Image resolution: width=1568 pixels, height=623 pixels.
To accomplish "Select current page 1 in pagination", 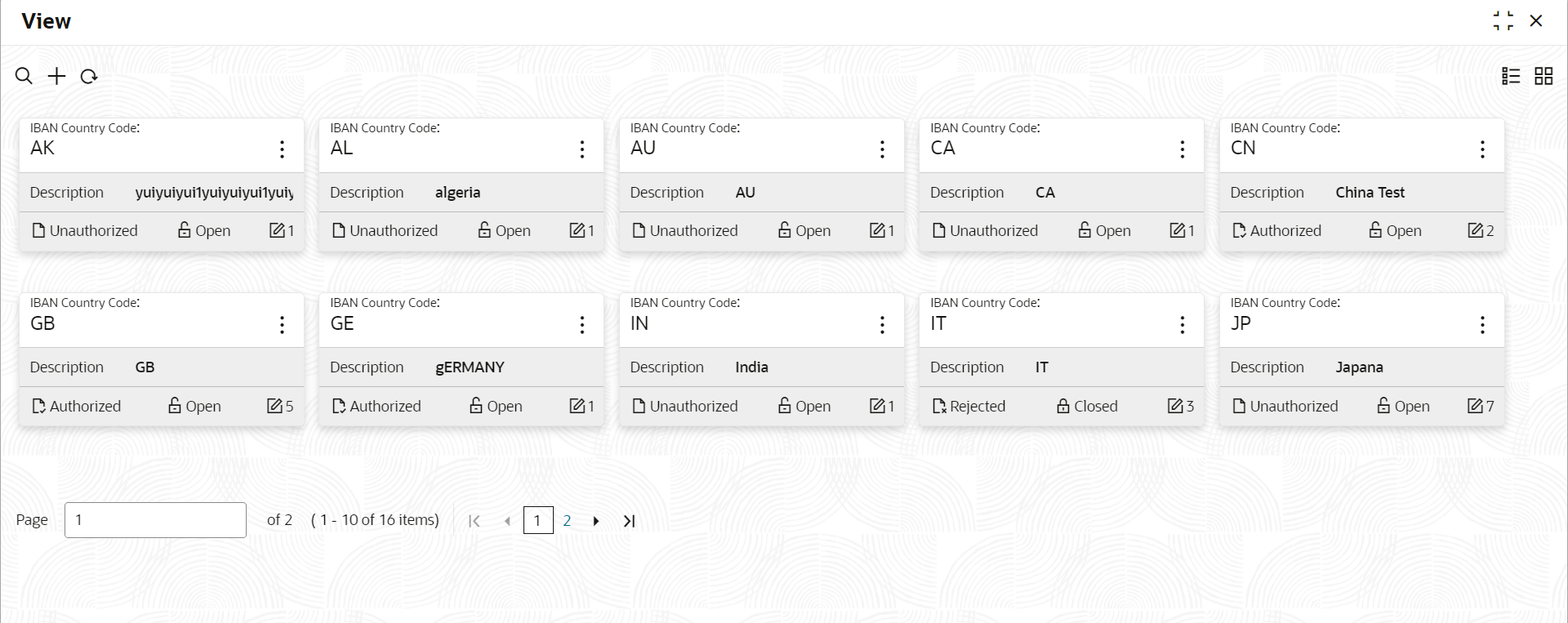I will [537, 520].
